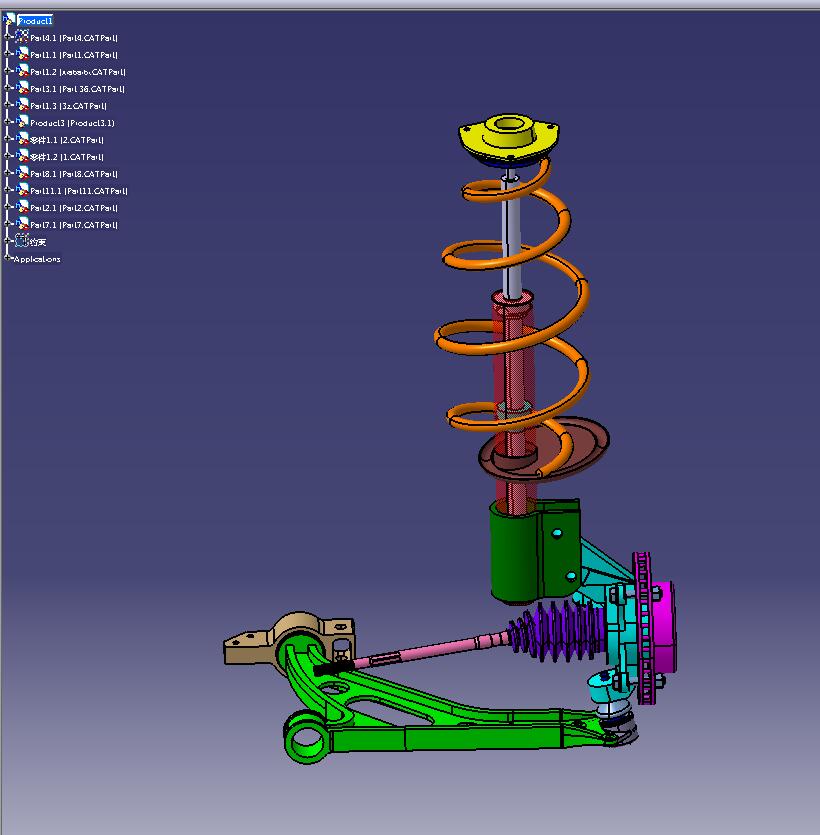Click the Part8.1 part icon
820x835 pixels.
[22, 174]
